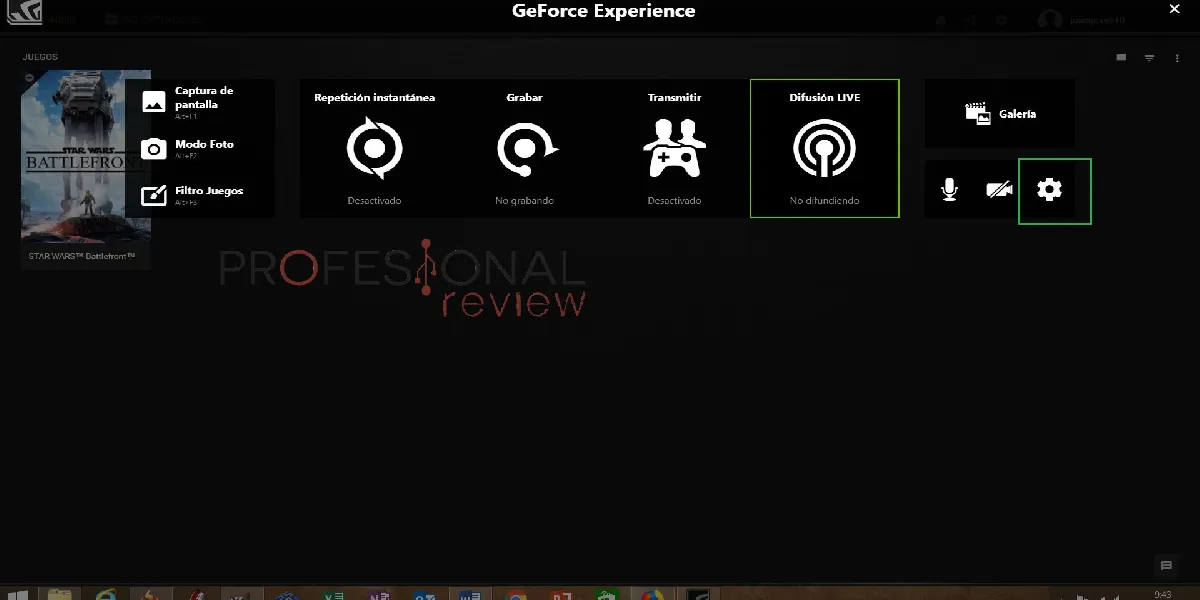This screenshot has height=600, width=1200.
Task: Open the filter icon above games list
Action: pyautogui.click(x=1150, y=58)
